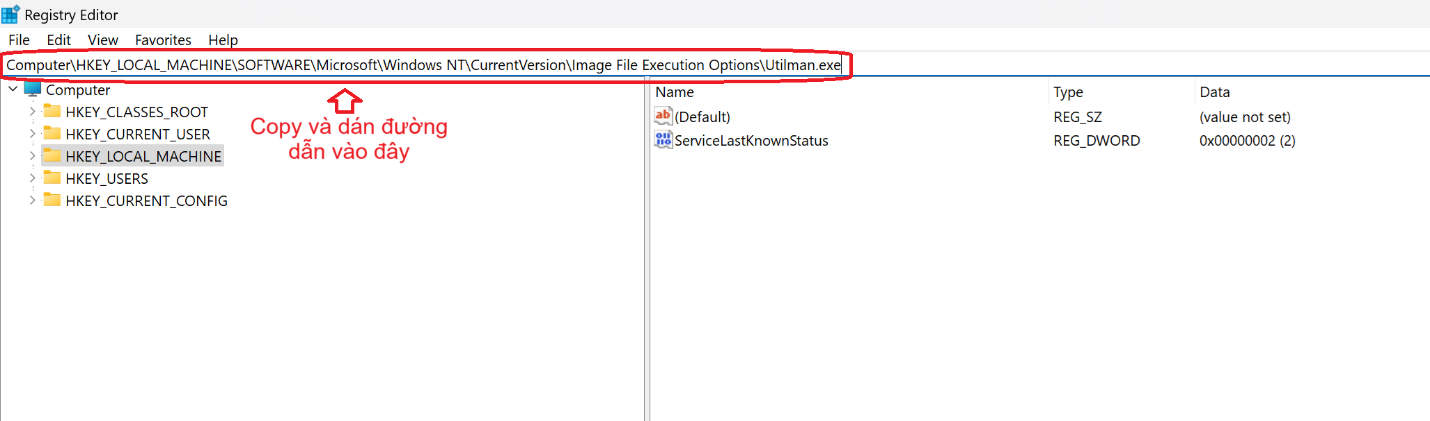Click the ServiceLastKnownStatus DWORD value icon
This screenshot has width=1430, height=421.
[663, 140]
